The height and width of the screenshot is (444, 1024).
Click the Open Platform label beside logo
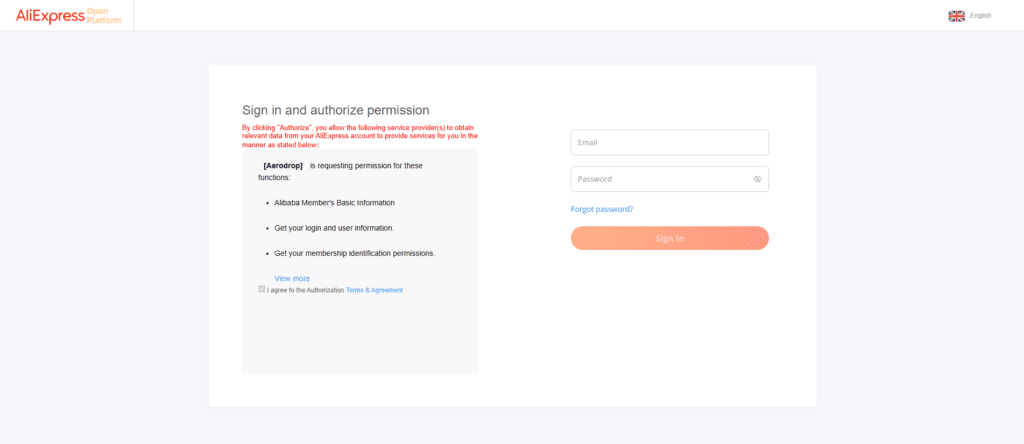(104, 16)
